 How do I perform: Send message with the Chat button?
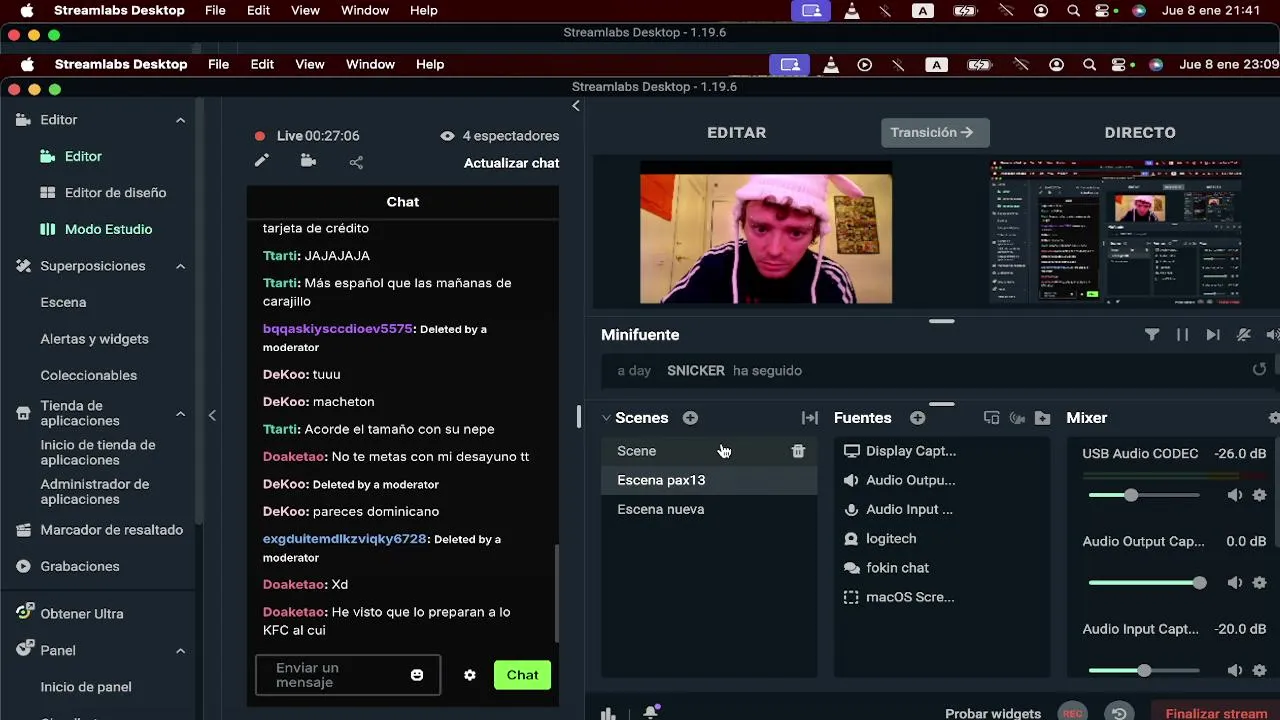click(522, 675)
